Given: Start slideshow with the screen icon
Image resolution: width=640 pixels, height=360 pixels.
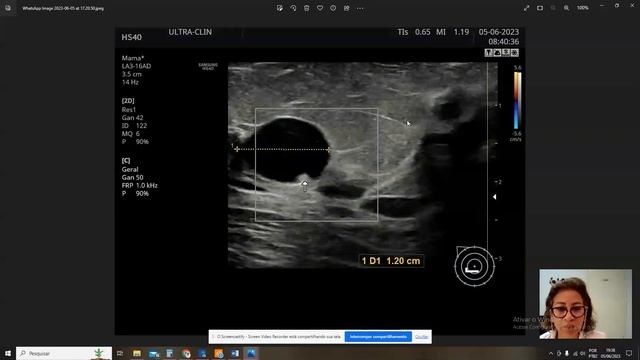Looking at the screenshot, I should click(x=540, y=8).
